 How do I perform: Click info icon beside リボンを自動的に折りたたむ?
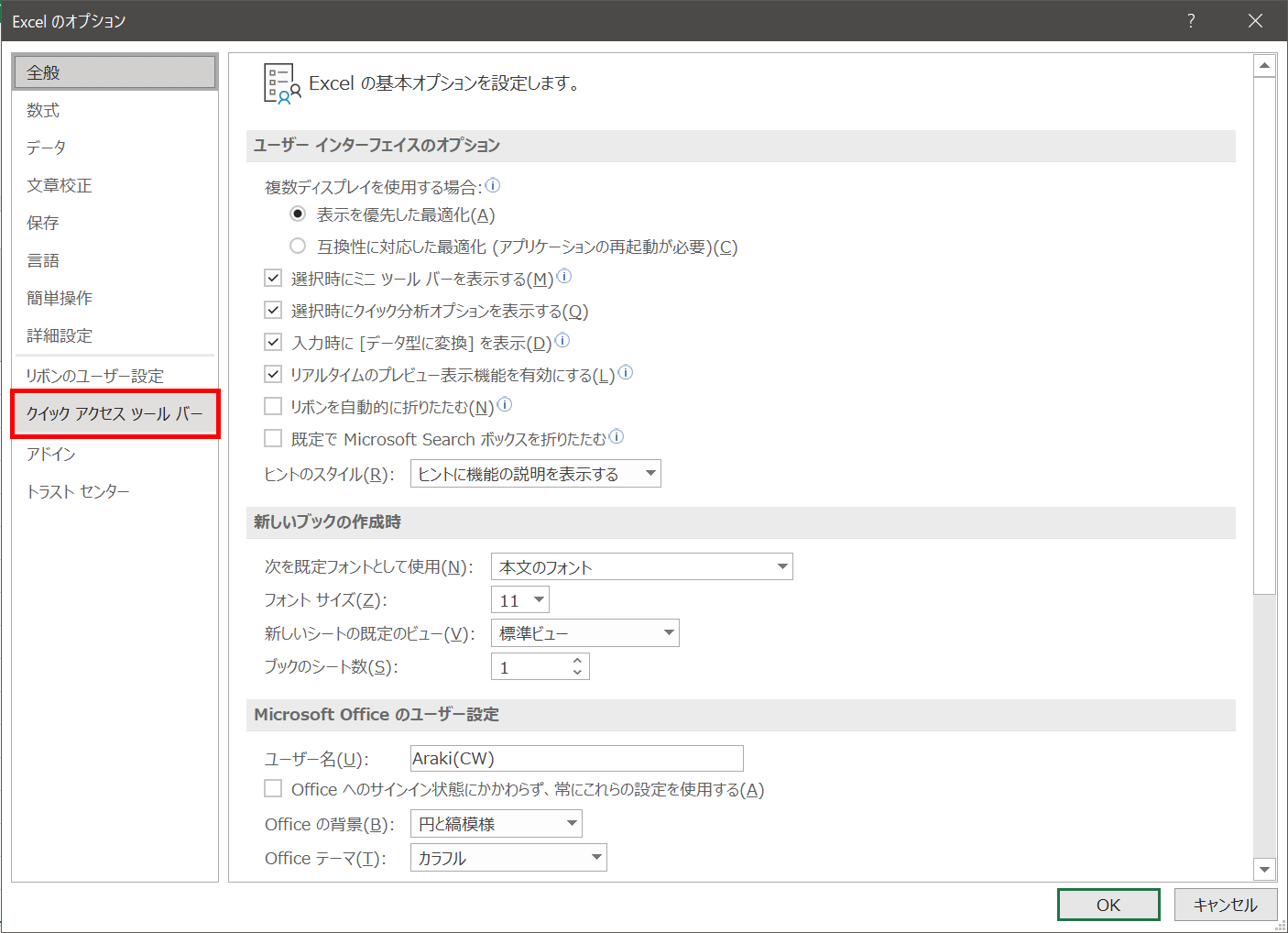pyautogui.click(x=505, y=404)
